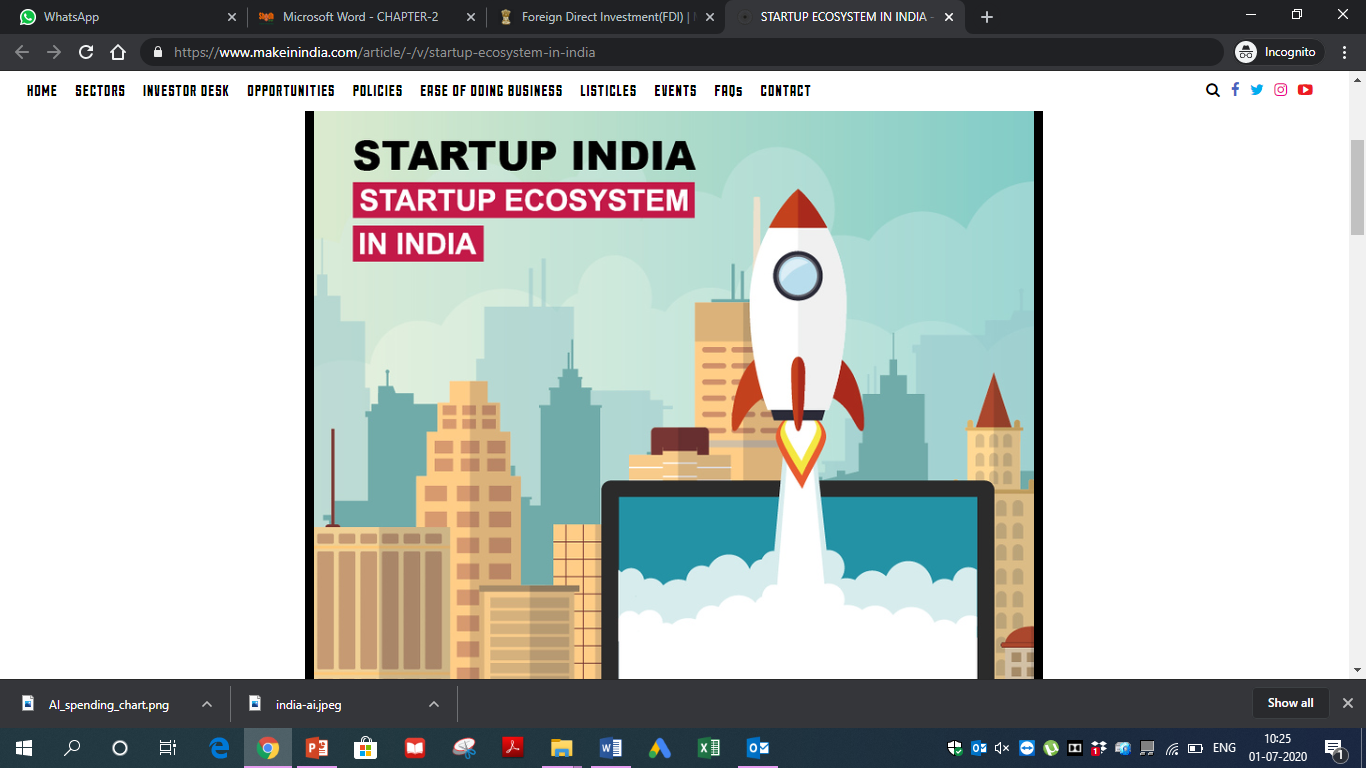Click the Incognito profile indicator
This screenshot has height=768, width=1366.
point(1279,52)
